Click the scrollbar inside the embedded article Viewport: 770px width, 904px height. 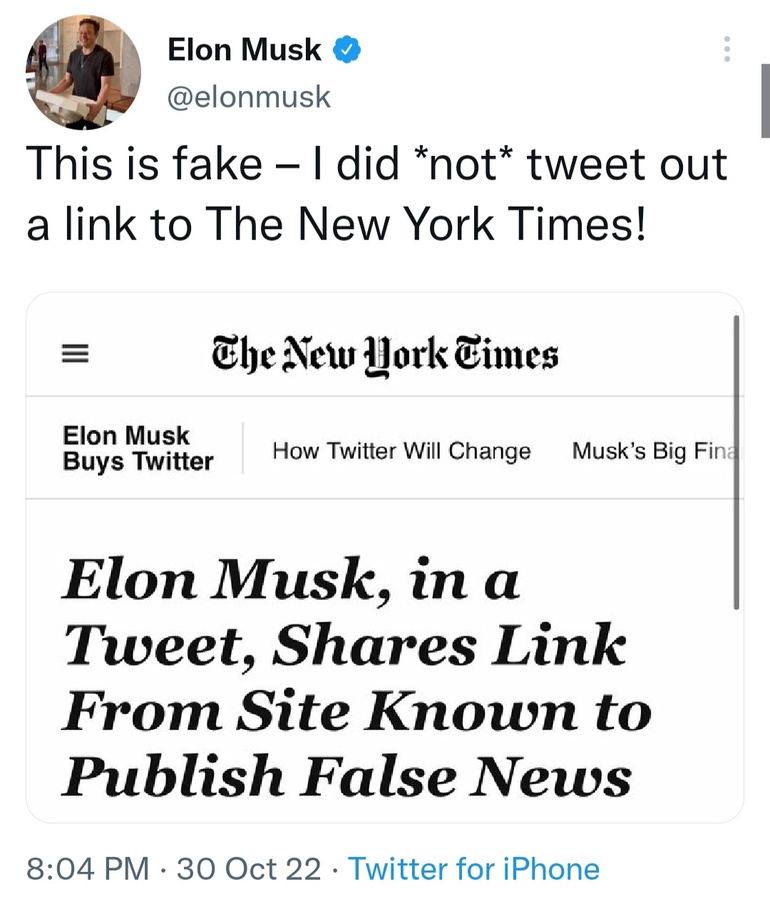(736, 460)
